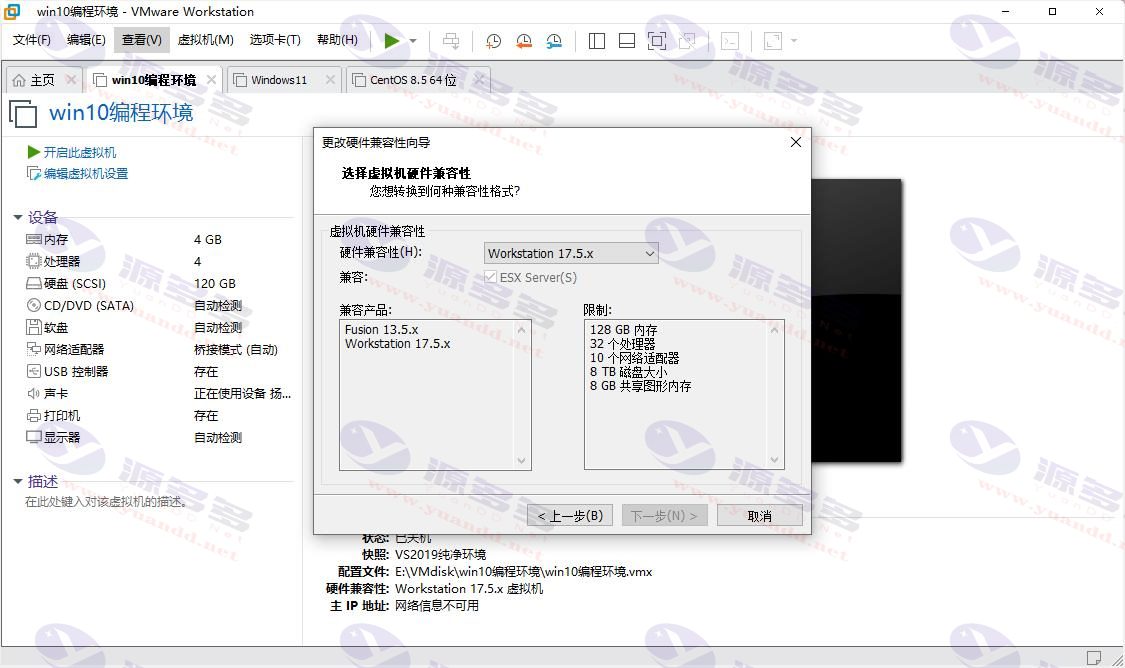Open the 编辑(E) menu
Image resolution: width=1125 pixels, height=668 pixels.
click(86, 40)
